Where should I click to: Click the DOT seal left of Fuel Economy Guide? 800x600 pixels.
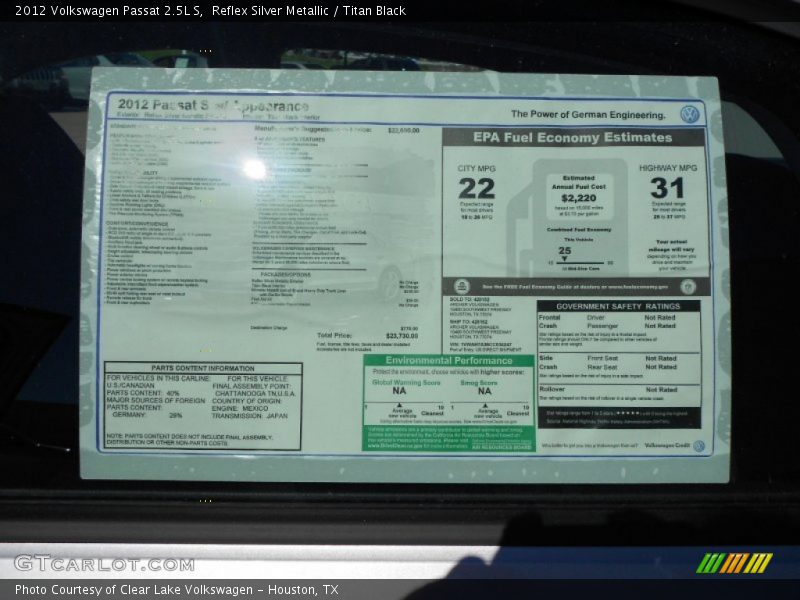pyautogui.click(x=462, y=287)
